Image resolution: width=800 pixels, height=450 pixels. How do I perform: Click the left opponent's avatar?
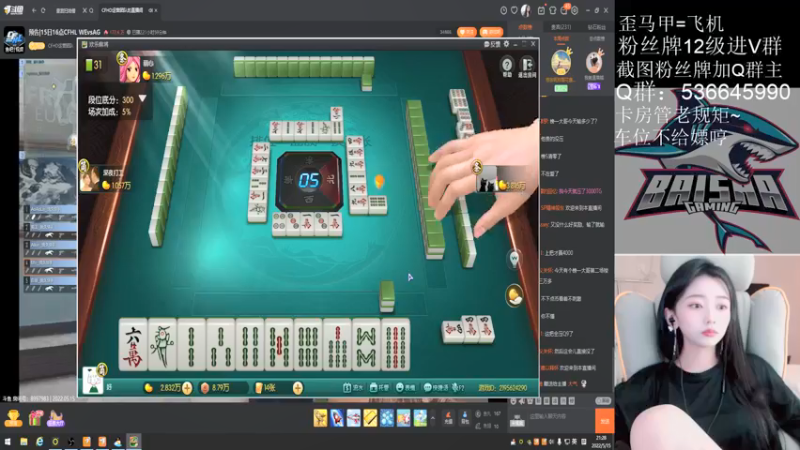(90, 179)
